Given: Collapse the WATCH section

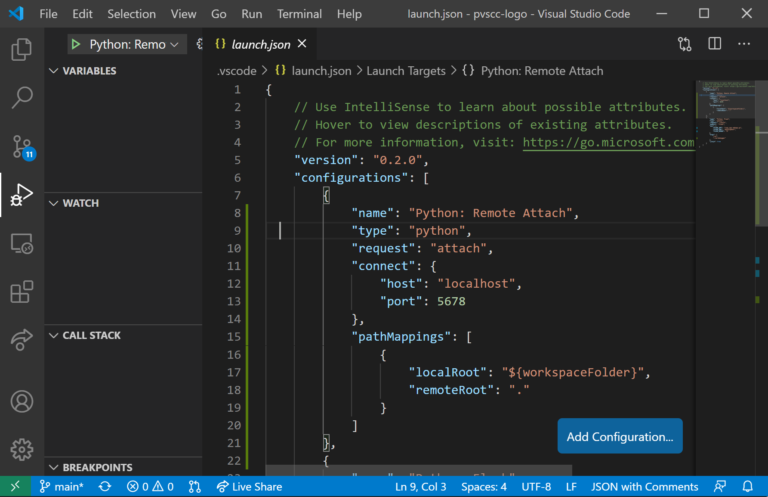Looking at the screenshot, I should (x=80, y=203).
